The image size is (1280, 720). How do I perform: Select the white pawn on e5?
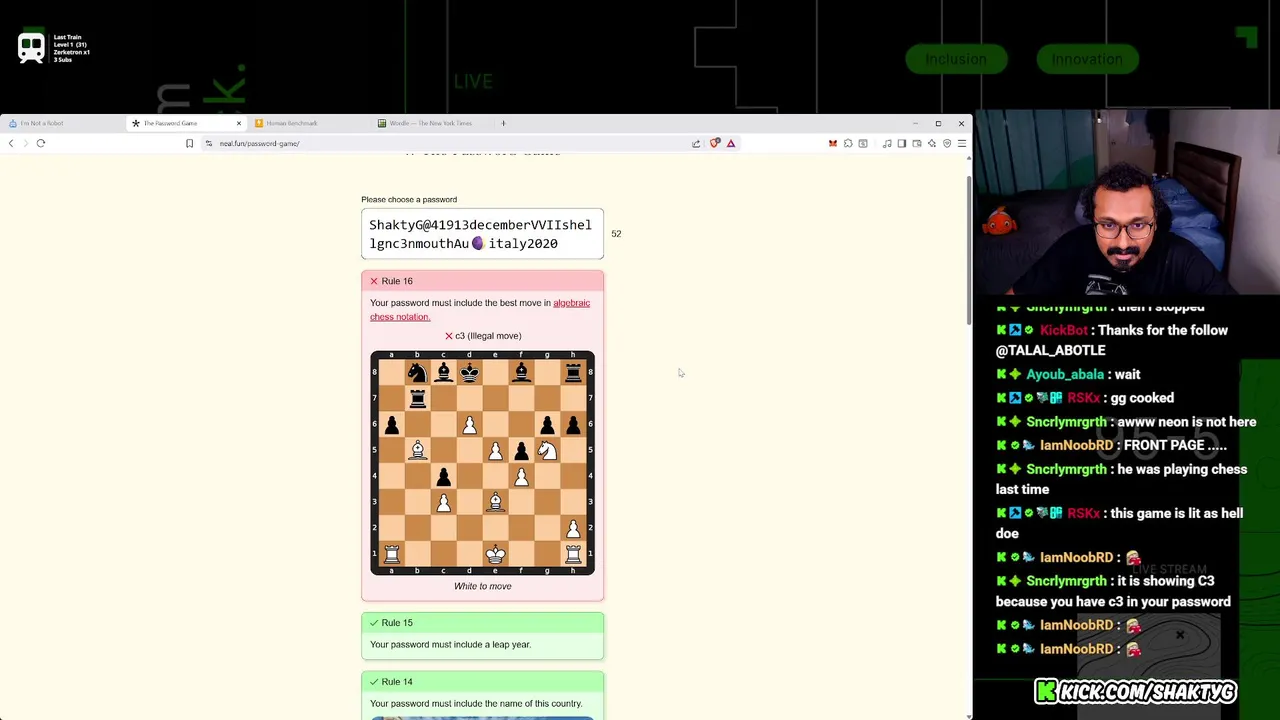coord(495,450)
